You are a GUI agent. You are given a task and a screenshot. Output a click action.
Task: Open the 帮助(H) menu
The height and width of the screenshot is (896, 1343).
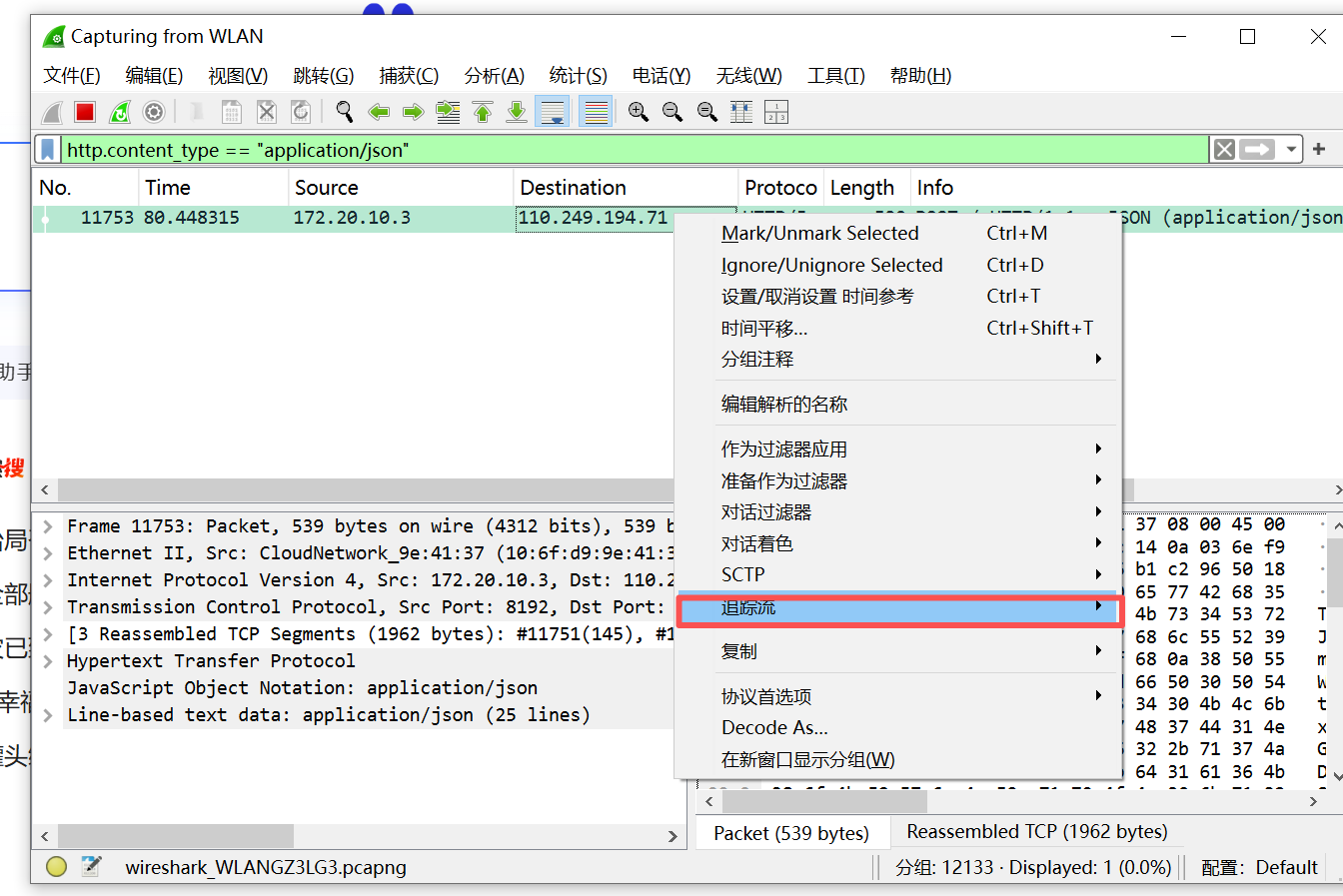tap(920, 76)
